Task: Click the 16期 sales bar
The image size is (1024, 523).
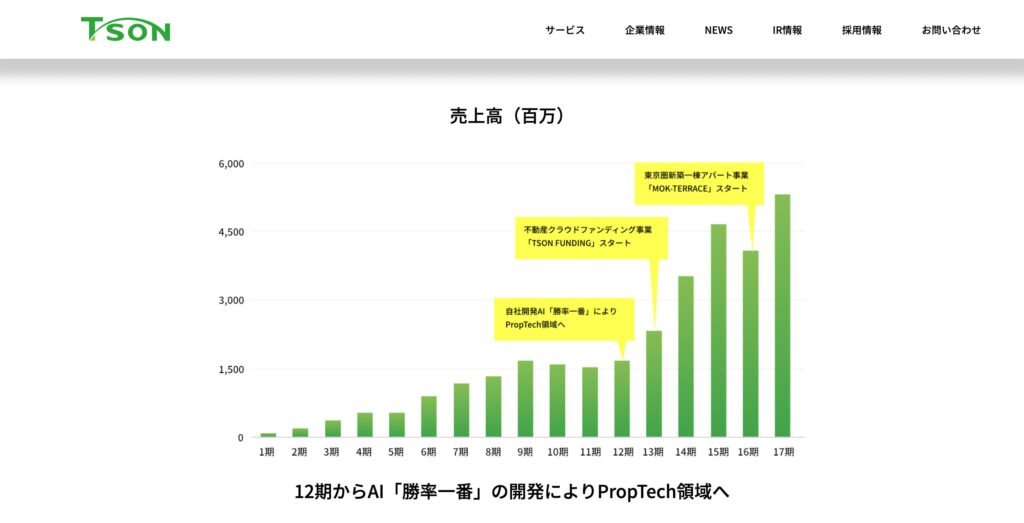Action: [750, 343]
